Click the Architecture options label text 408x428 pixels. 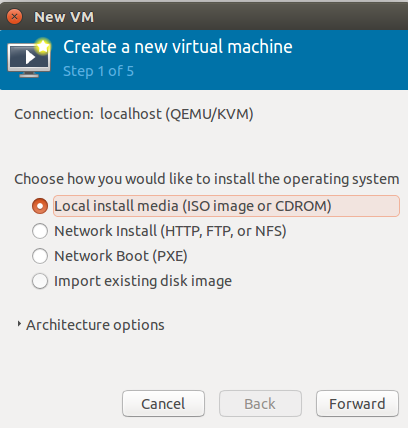point(95,325)
